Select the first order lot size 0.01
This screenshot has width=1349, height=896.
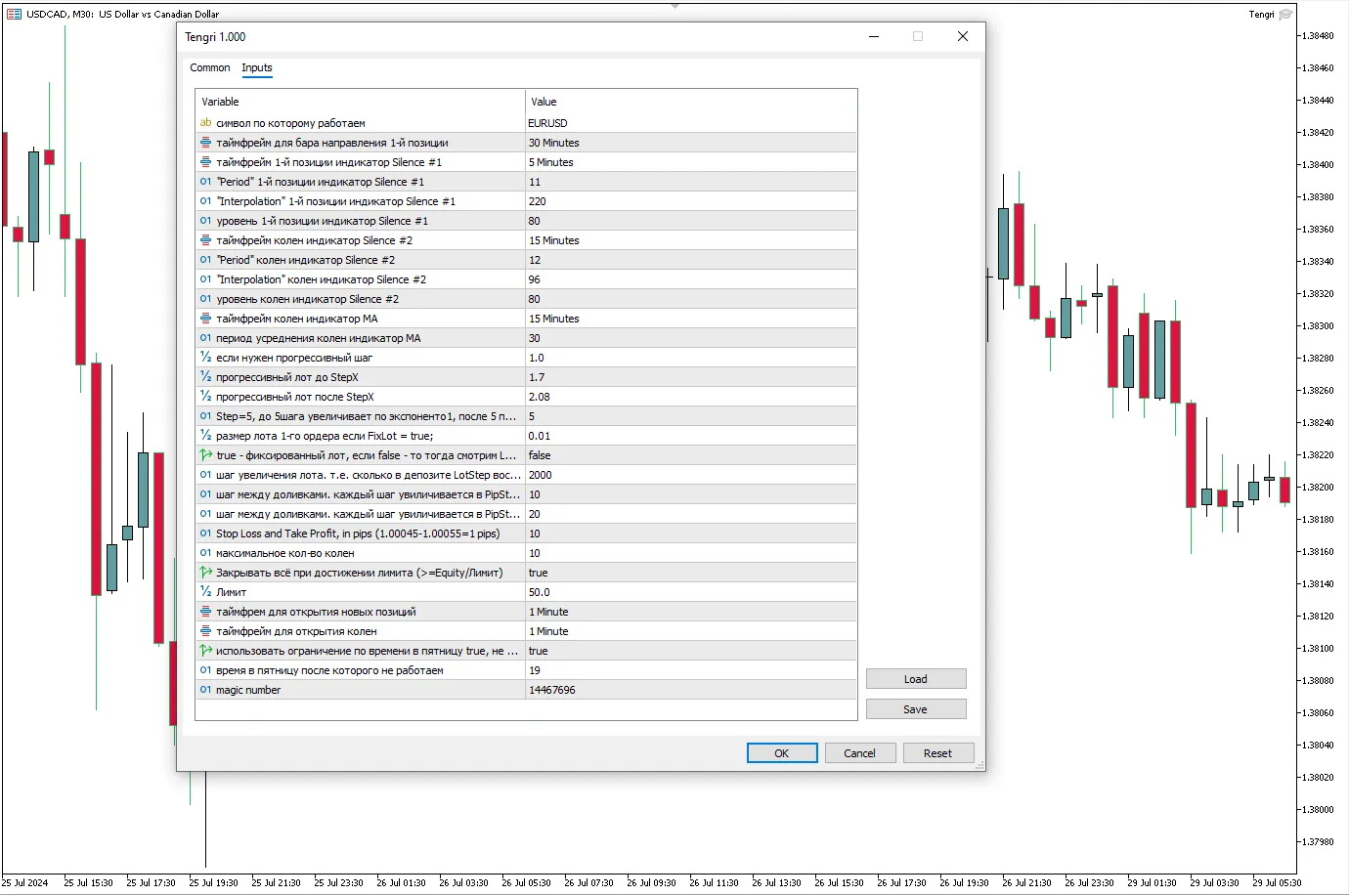691,436
